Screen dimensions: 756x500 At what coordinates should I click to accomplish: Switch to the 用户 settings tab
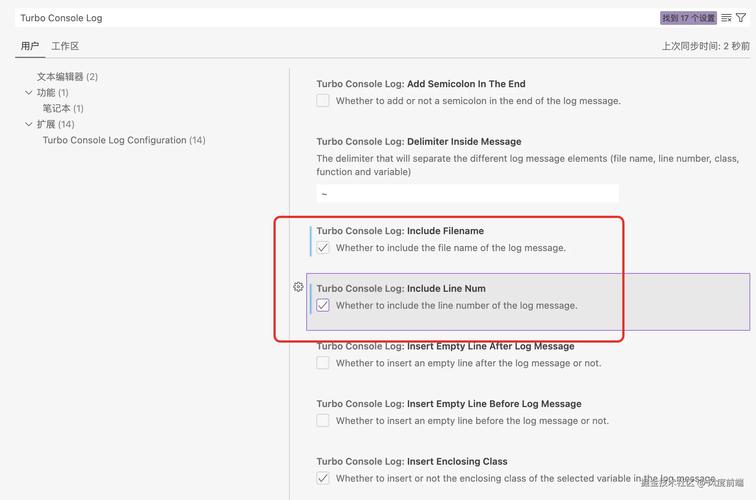[x=30, y=46]
